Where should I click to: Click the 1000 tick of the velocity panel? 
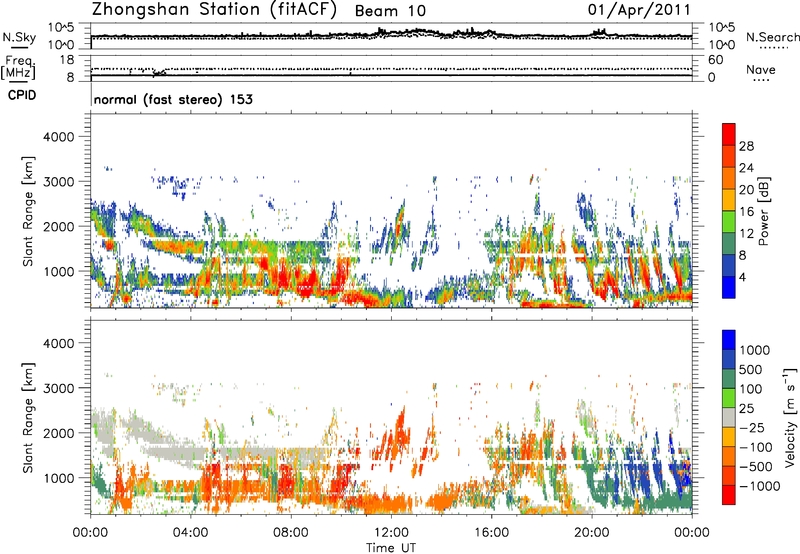59,478
